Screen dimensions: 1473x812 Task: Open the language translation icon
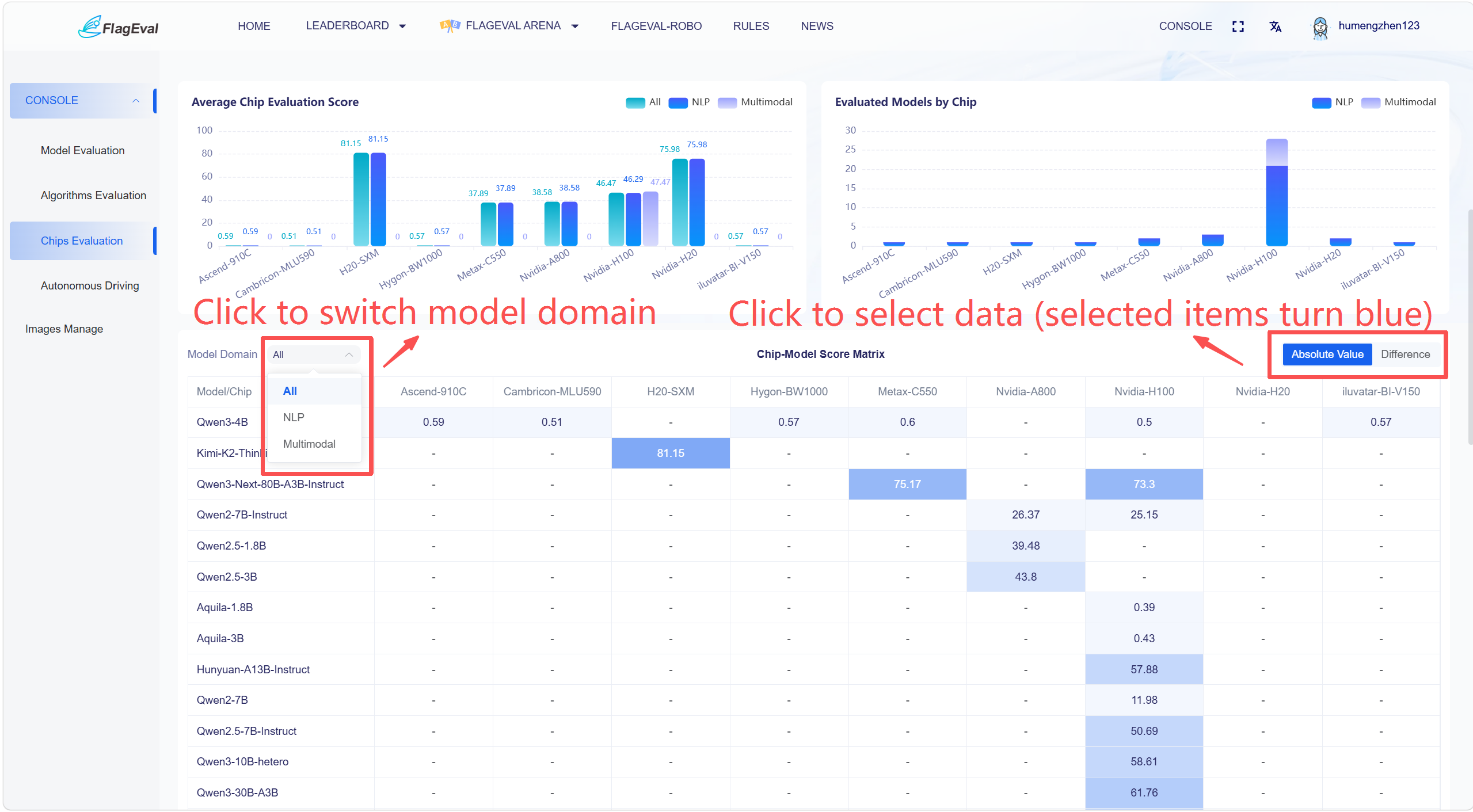(x=1276, y=26)
